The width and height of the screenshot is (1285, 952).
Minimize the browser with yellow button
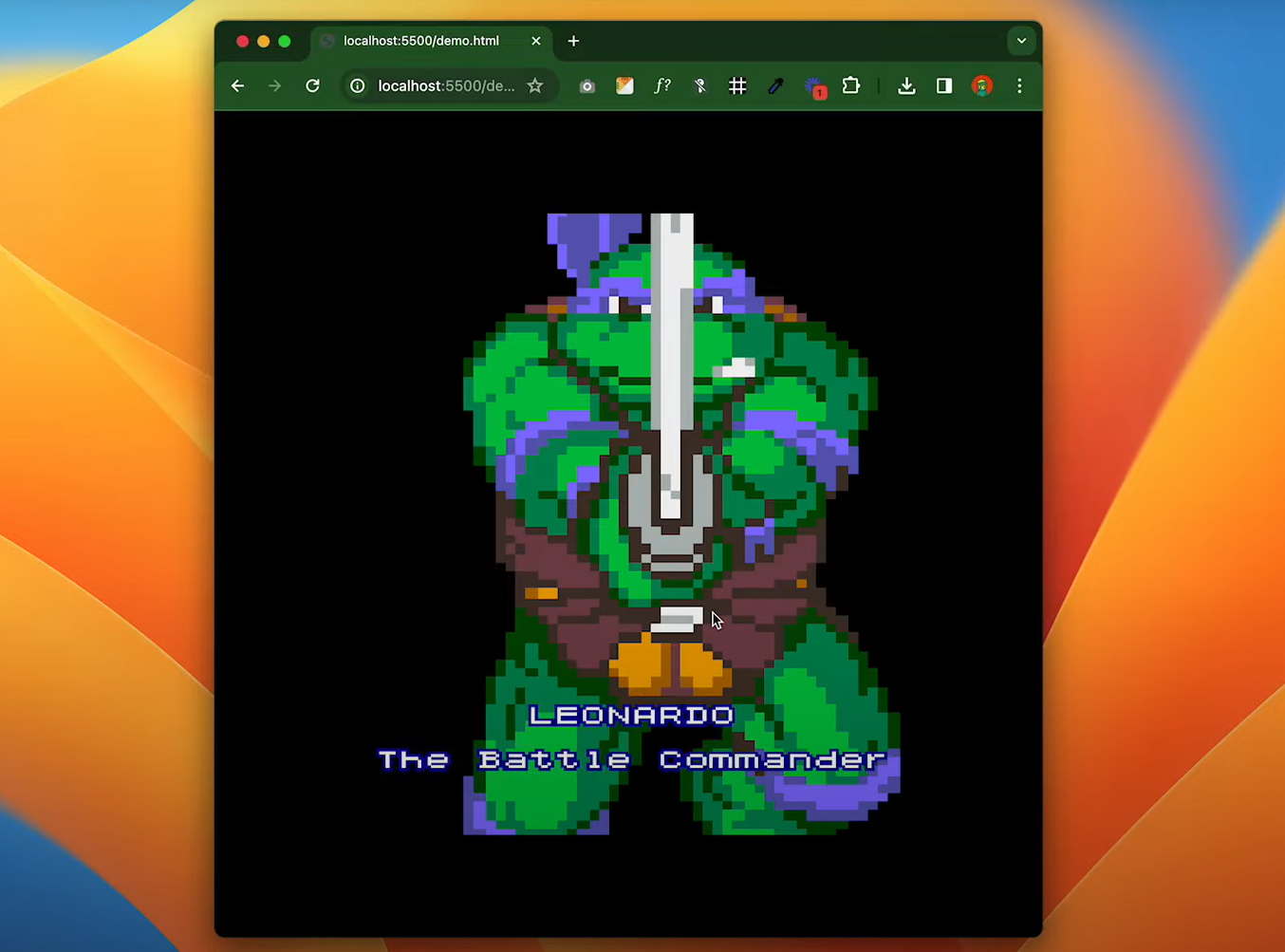pyautogui.click(x=264, y=41)
